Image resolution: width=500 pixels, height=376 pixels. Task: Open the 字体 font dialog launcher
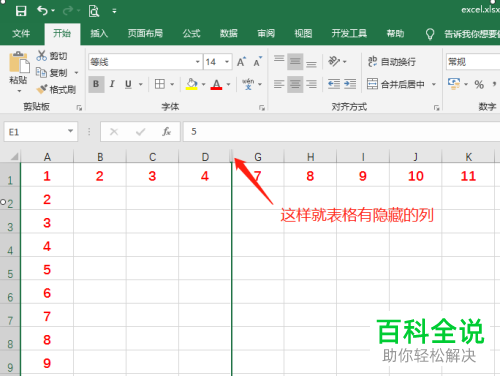tap(262, 108)
